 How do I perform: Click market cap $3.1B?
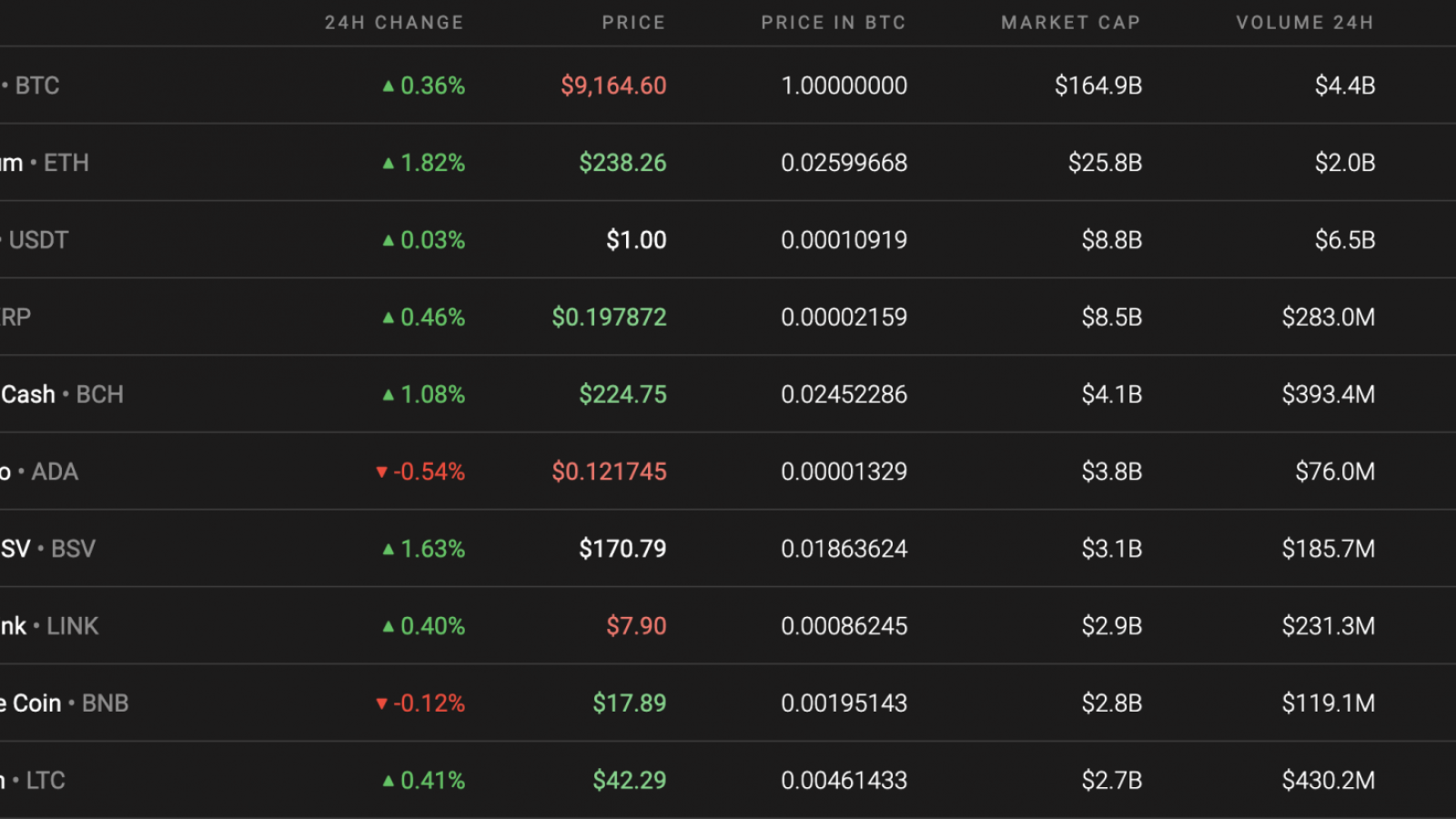click(1112, 549)
